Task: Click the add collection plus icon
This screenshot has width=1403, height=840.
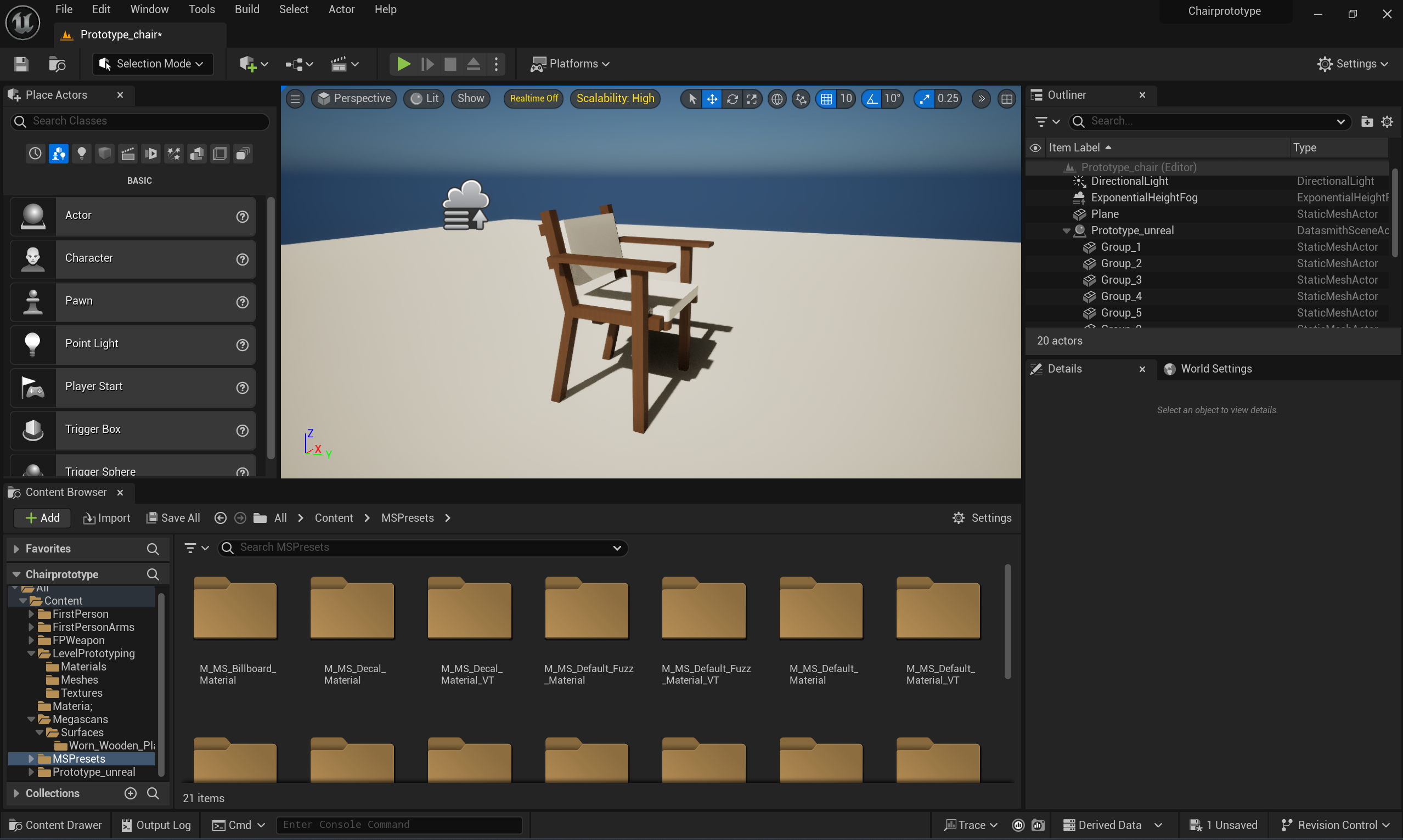Action: click(x=130, y=793)
